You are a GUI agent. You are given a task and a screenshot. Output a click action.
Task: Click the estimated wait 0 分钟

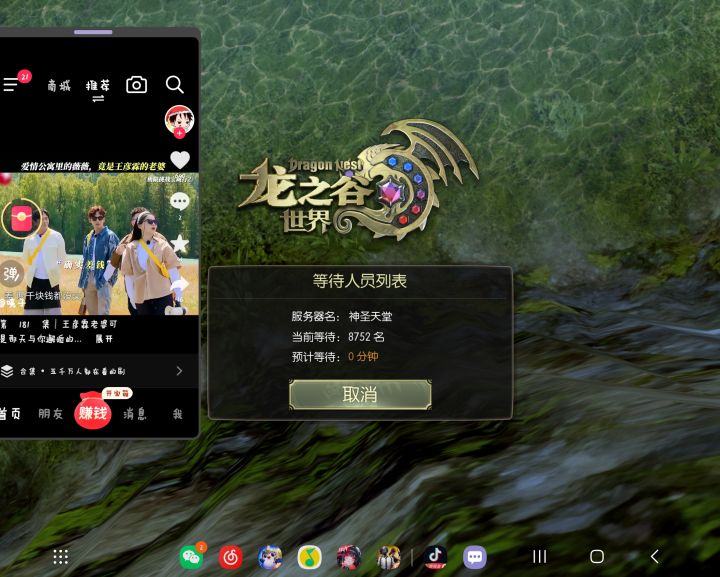pyautogui.click(x=363, y=357)
